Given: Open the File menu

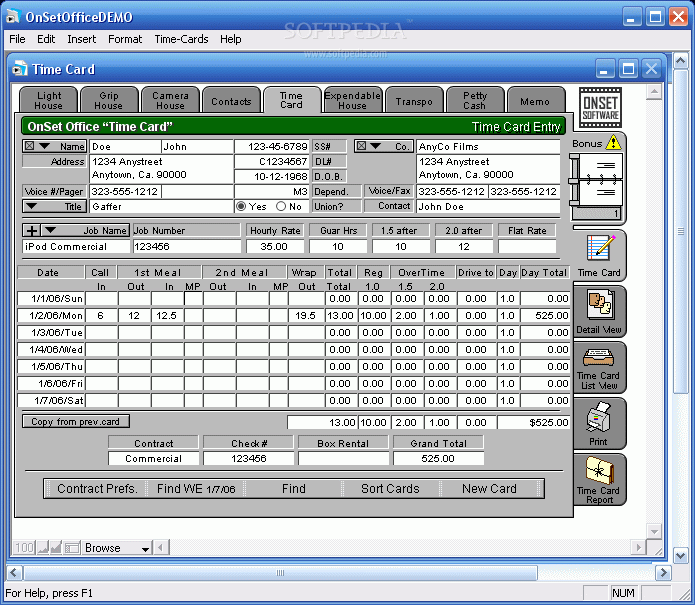Looking at the screenshot, I should pyautogui.click(x=17, y=39).
